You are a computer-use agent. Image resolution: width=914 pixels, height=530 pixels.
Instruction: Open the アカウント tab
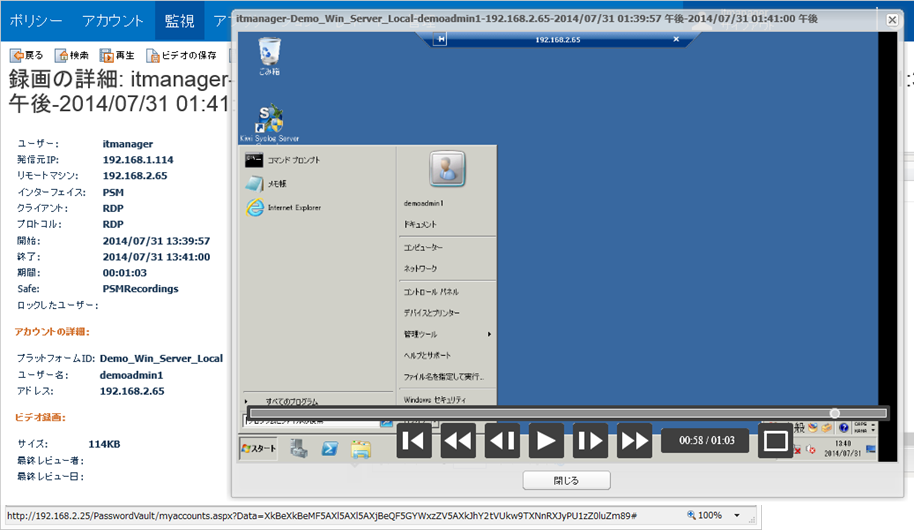point(112,20)
